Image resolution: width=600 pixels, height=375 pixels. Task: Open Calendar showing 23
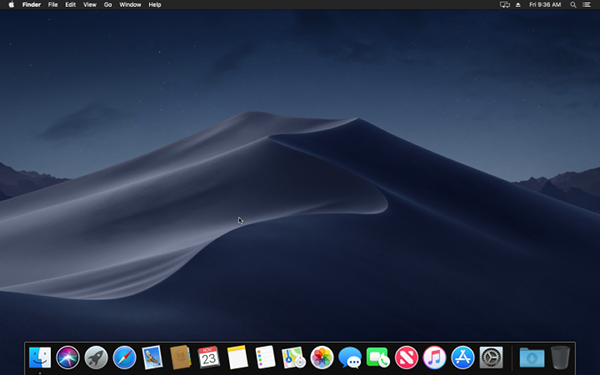[209, 357]
